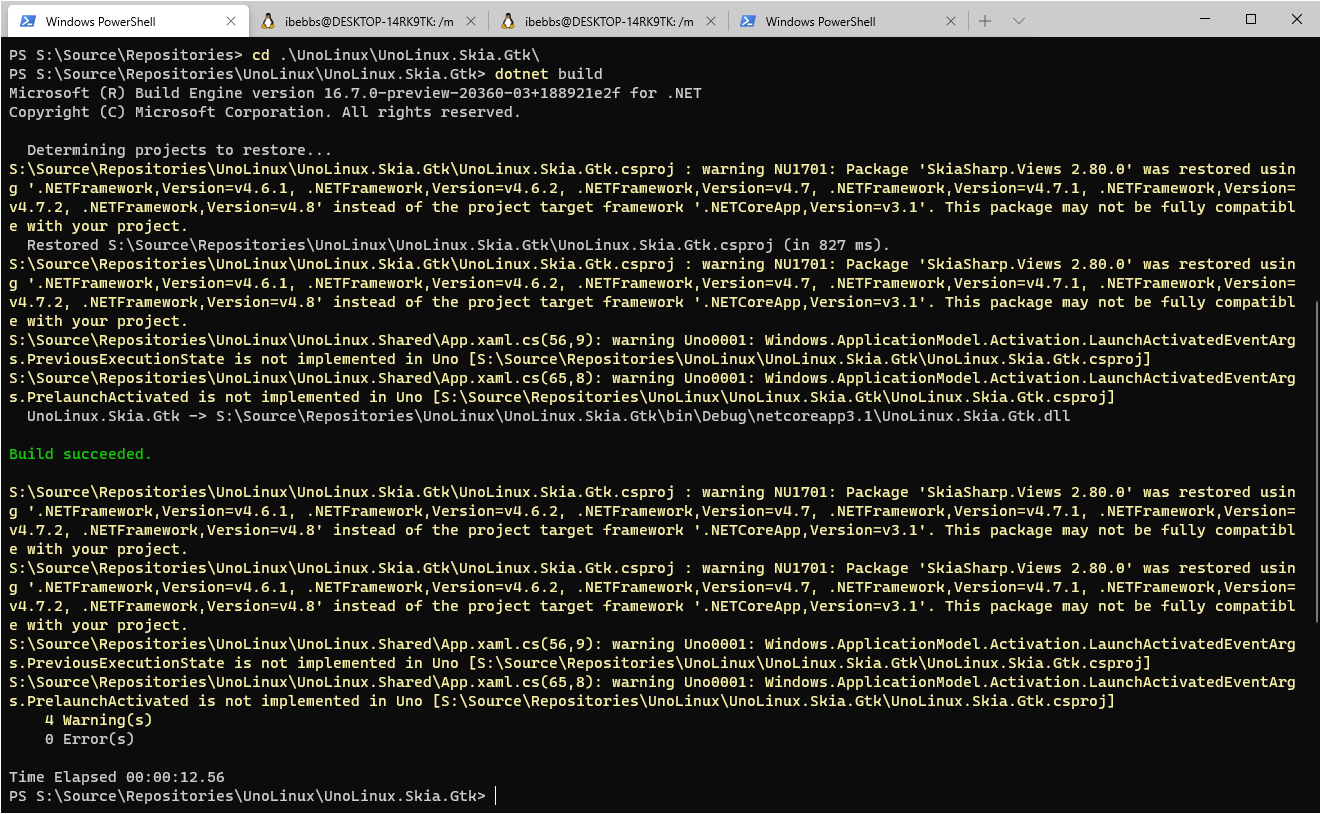This screenshot has width=1321, height=814.
Task: Maximize the Windows Terminal window
Action: [x=1251, y=19]
